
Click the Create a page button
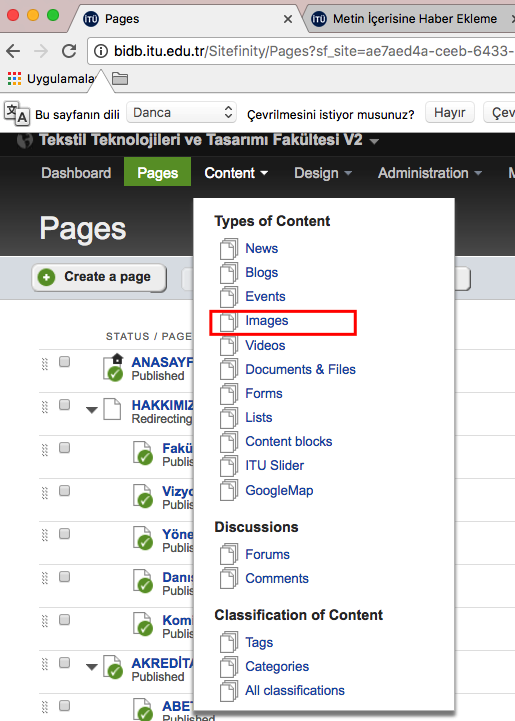click(x=99, y=277)
